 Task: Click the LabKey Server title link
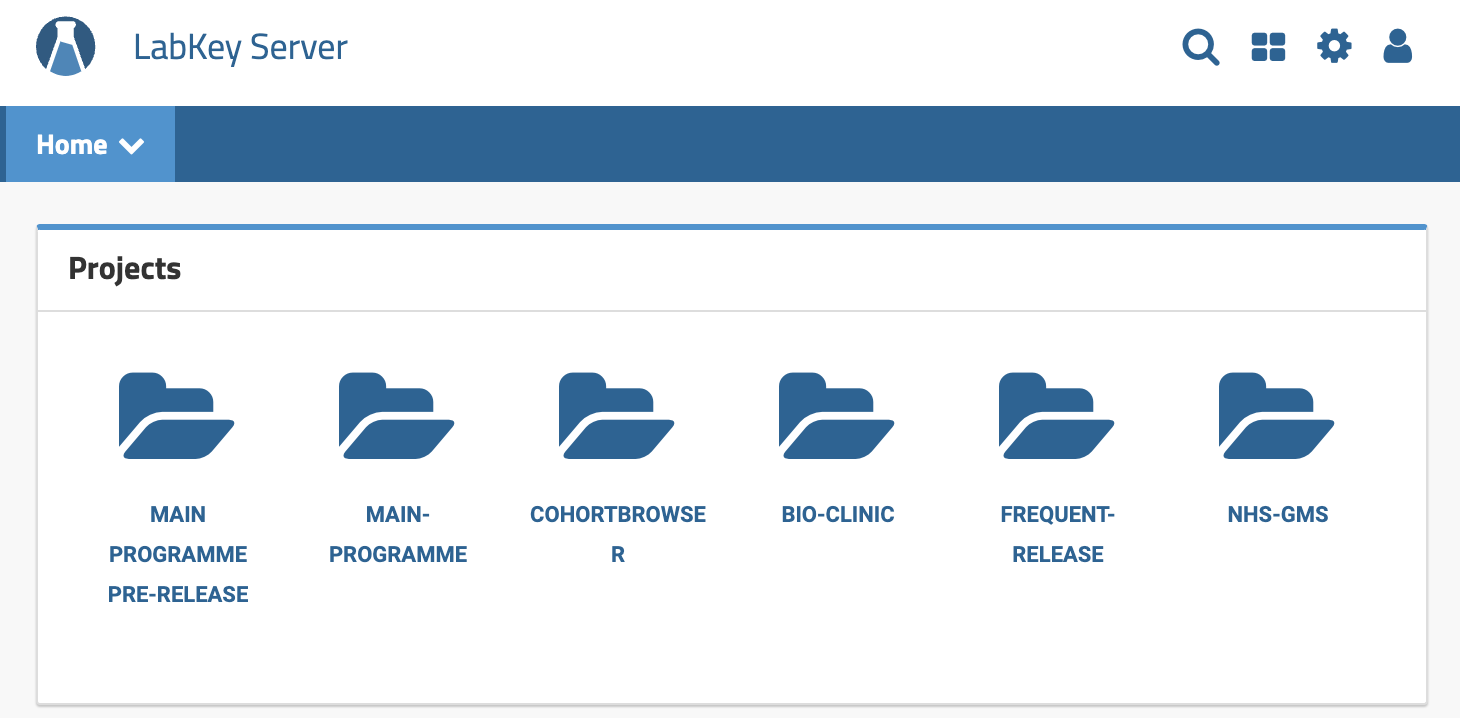(240, 47)
